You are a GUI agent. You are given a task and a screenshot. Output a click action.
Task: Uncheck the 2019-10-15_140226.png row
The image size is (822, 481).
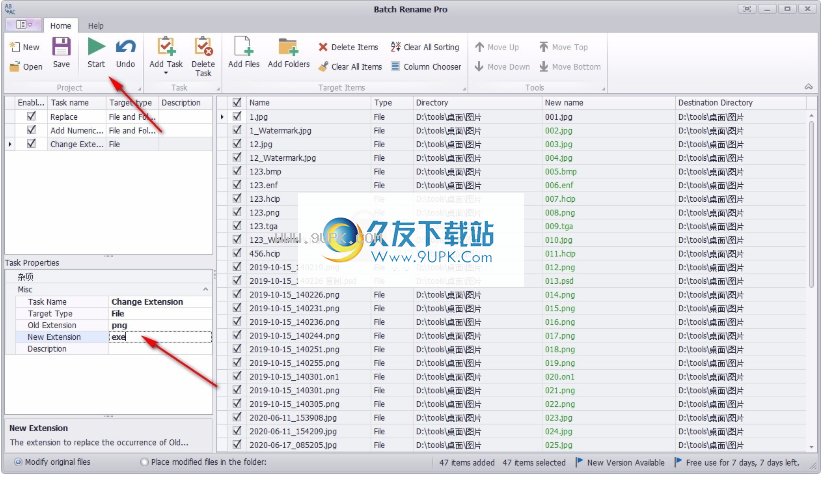[x=237, y=294]
